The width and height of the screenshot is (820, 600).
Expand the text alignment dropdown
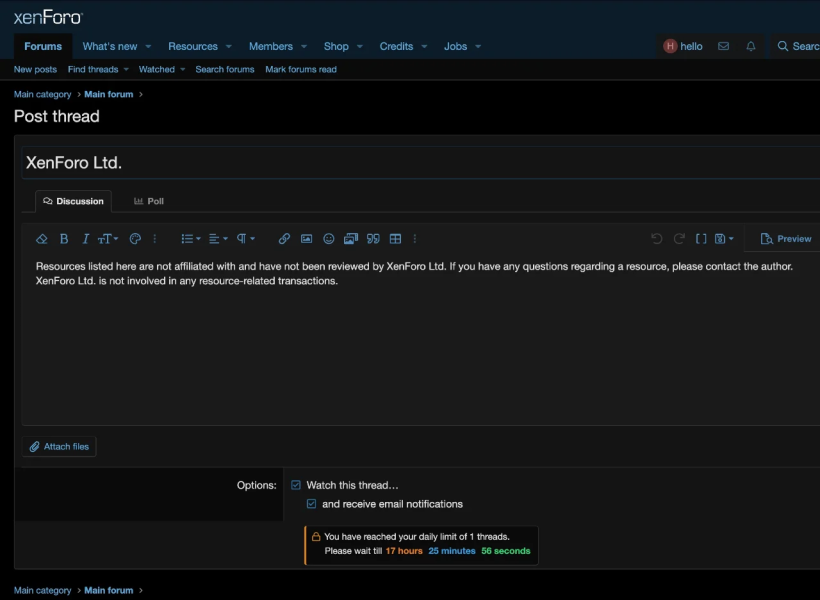point(218,239)
